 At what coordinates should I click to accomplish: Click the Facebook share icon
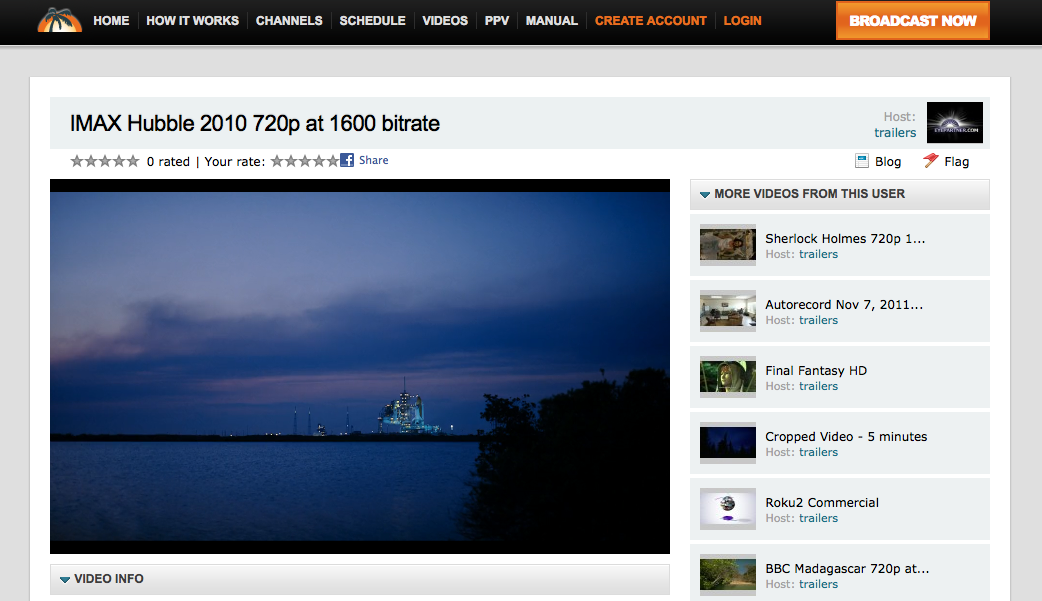[x=347, y=160]
